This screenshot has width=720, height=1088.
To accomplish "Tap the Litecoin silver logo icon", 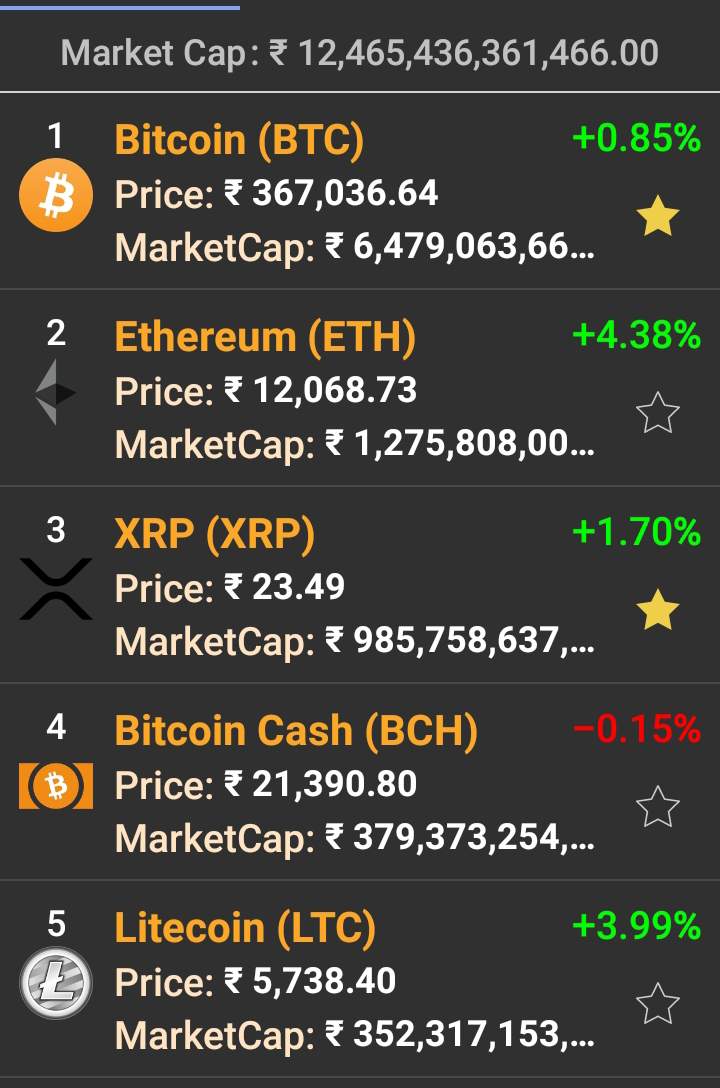I will [x=56, y=983].
